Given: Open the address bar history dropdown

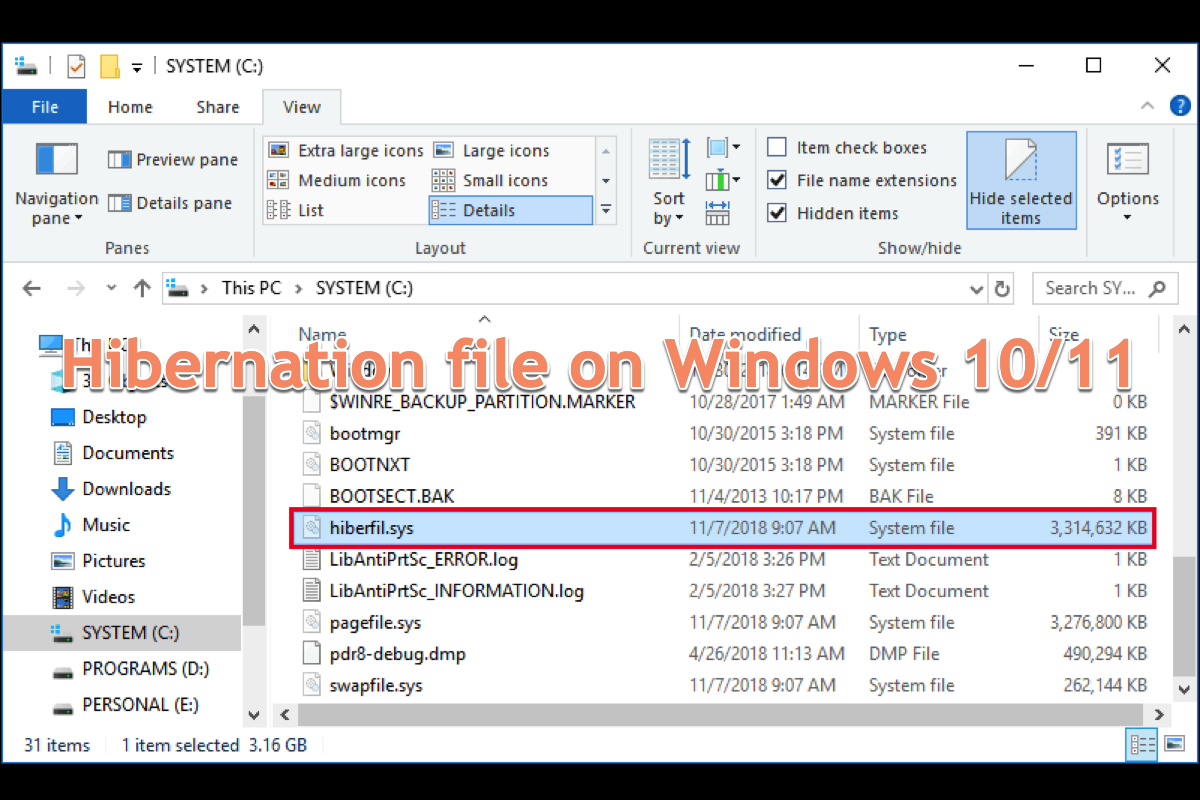Looking at the screenshot, I should coord(977,289).
